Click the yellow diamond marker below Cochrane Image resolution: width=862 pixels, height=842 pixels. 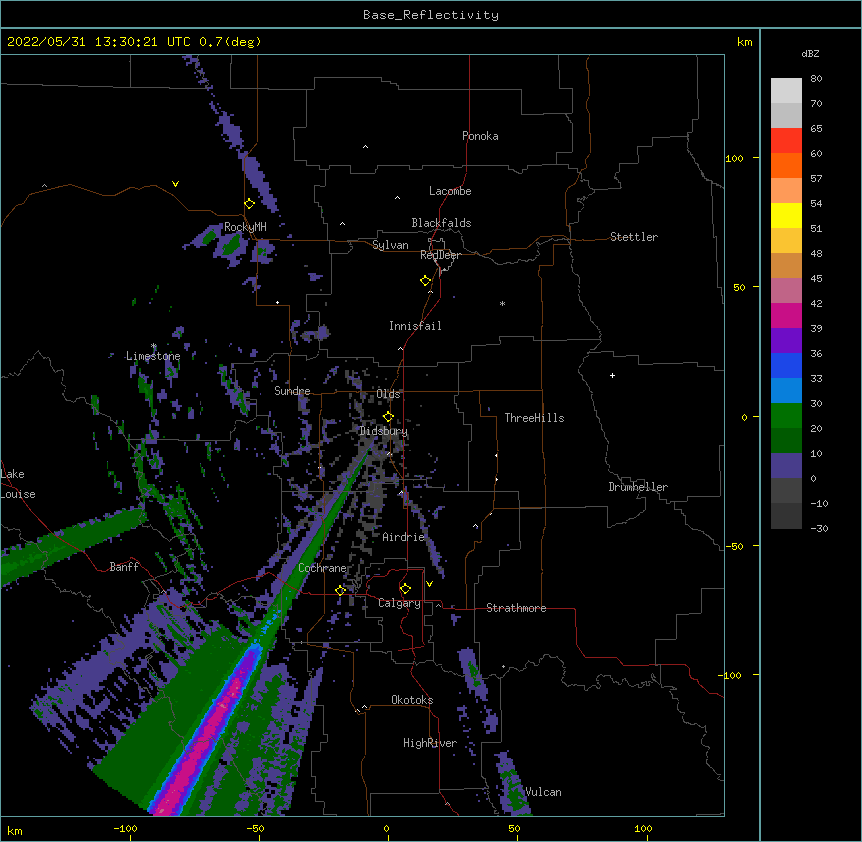pos(340,590)
